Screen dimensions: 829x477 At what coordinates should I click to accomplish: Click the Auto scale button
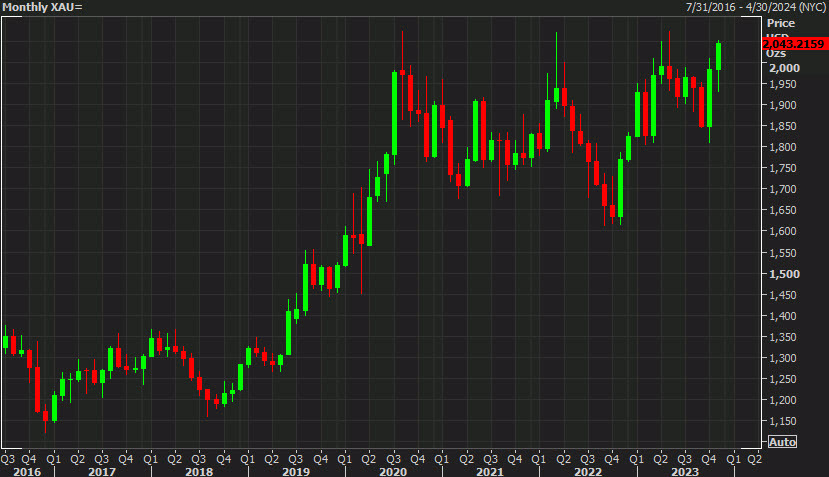pyautogui.click(x=782, y=442)
